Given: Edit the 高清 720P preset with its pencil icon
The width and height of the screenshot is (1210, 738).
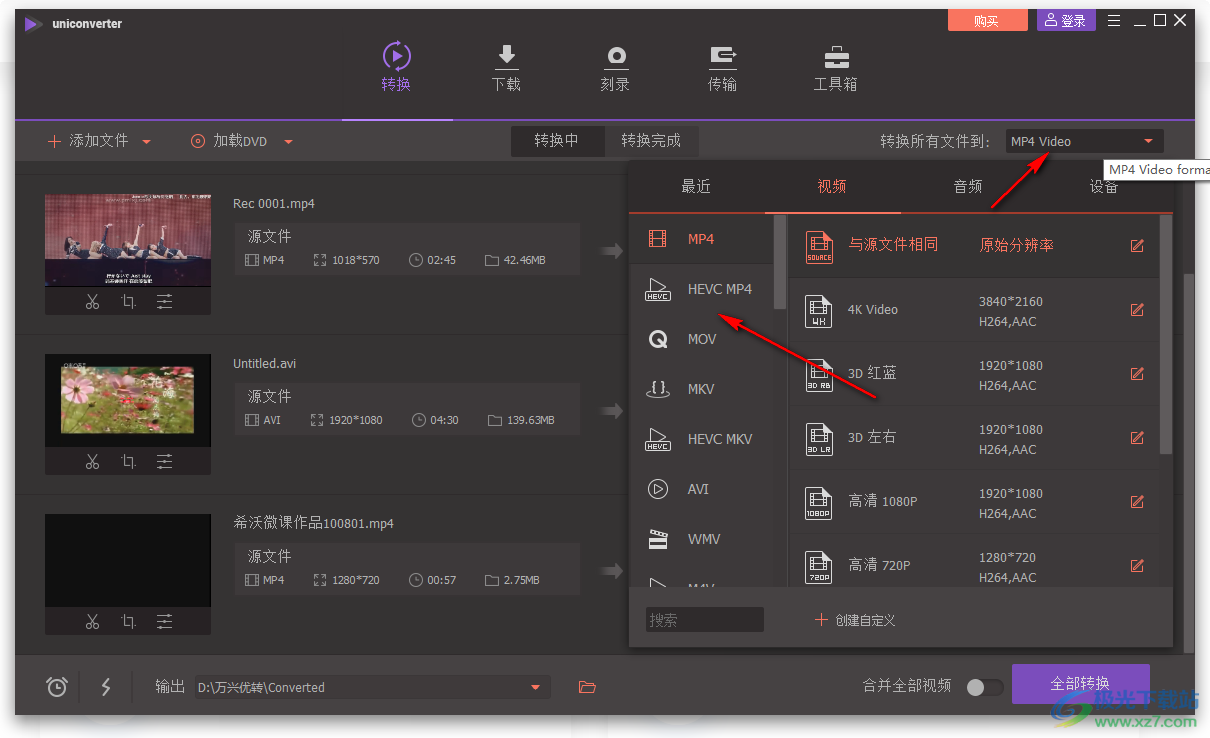Looking at the screenshot, I should click(x=1137, y=565).
